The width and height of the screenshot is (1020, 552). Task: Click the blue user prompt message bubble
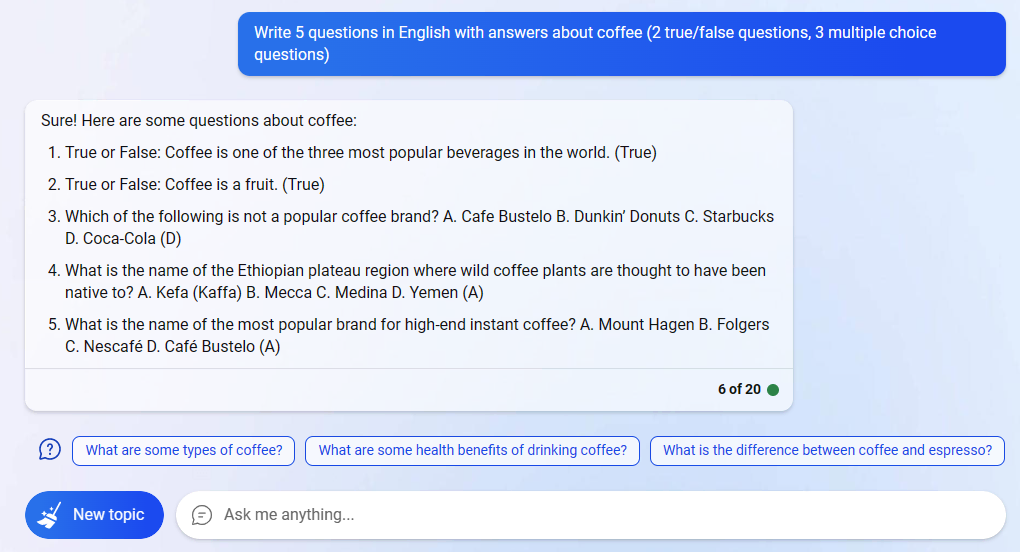point(621,44)
